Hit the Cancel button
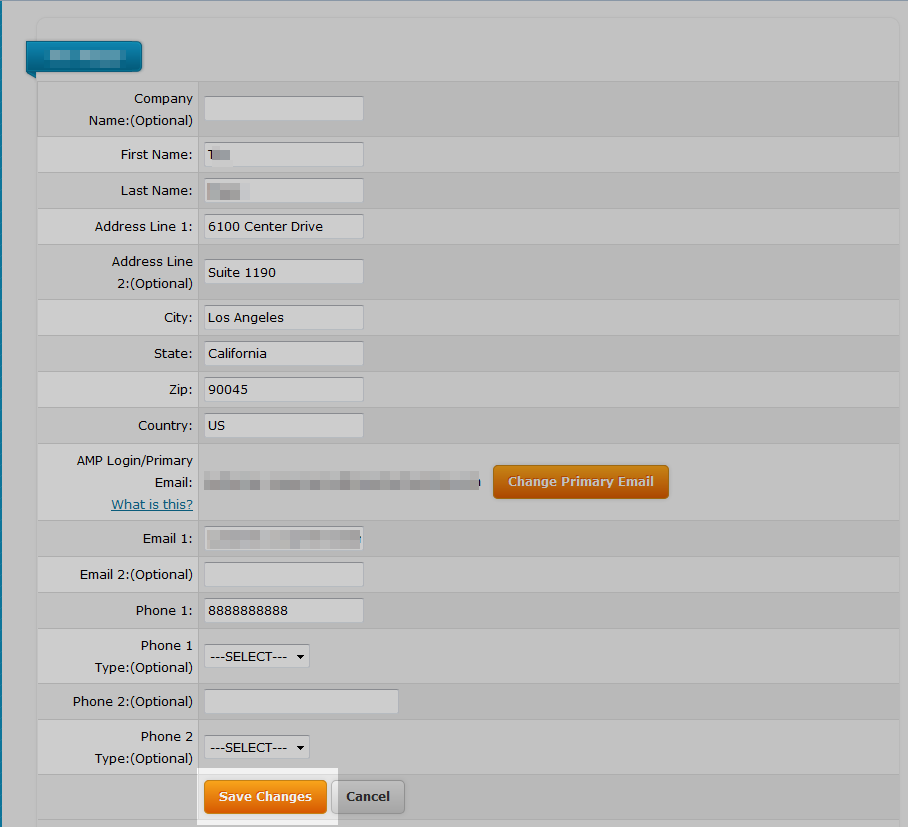This screenshot has height=827, width=908. pyautogui.click(x=368, y=797)
